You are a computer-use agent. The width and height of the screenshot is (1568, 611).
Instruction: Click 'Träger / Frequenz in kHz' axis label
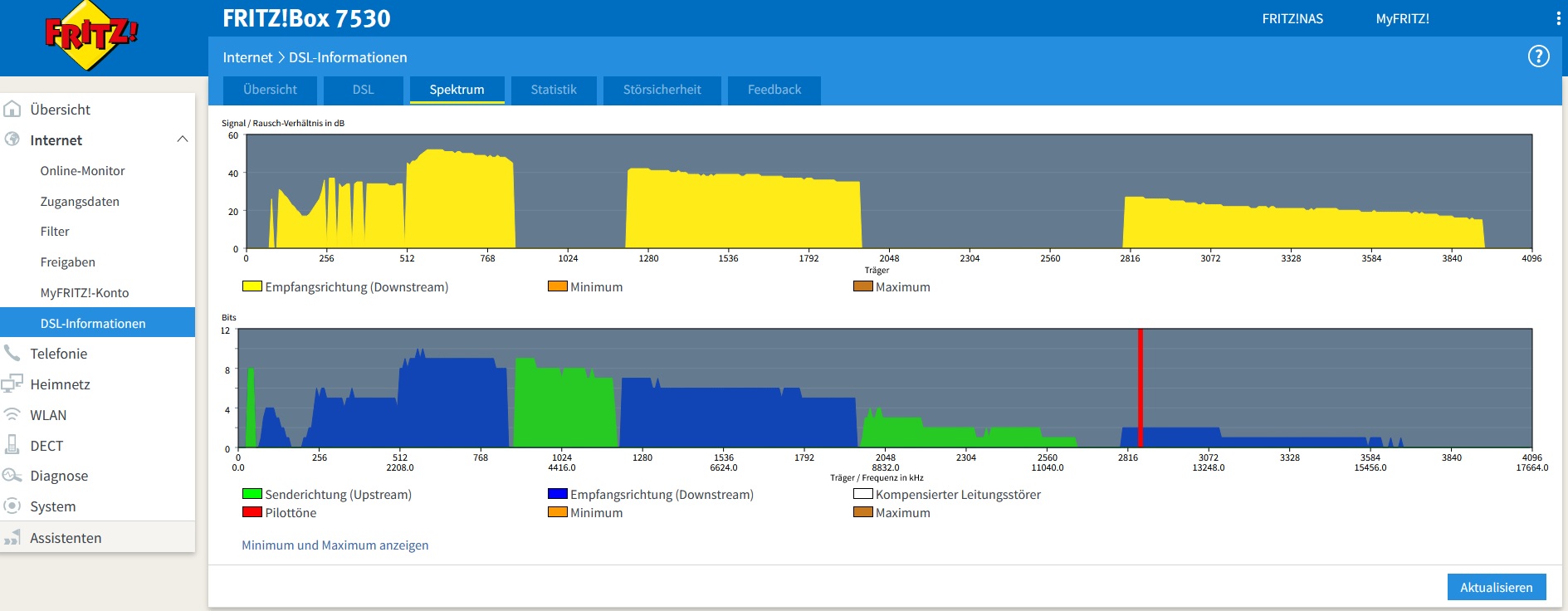[x=877, y=477]
